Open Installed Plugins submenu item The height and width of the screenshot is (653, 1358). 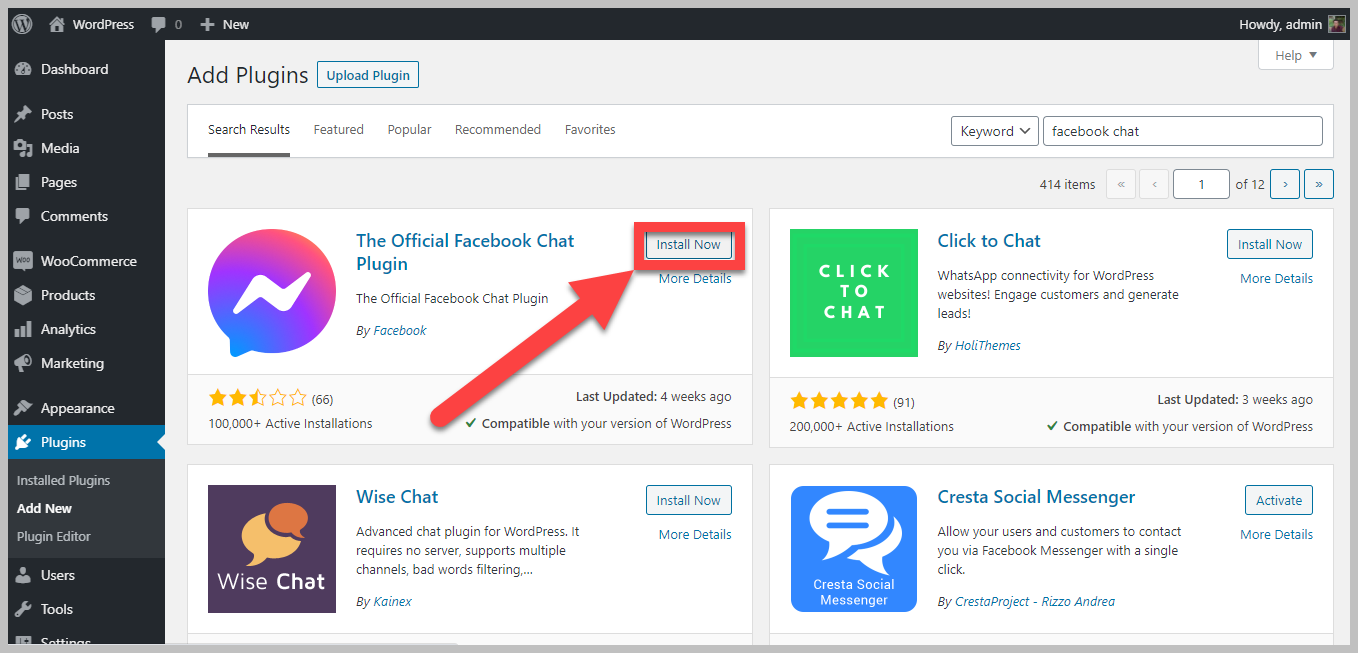click(64, 480)
